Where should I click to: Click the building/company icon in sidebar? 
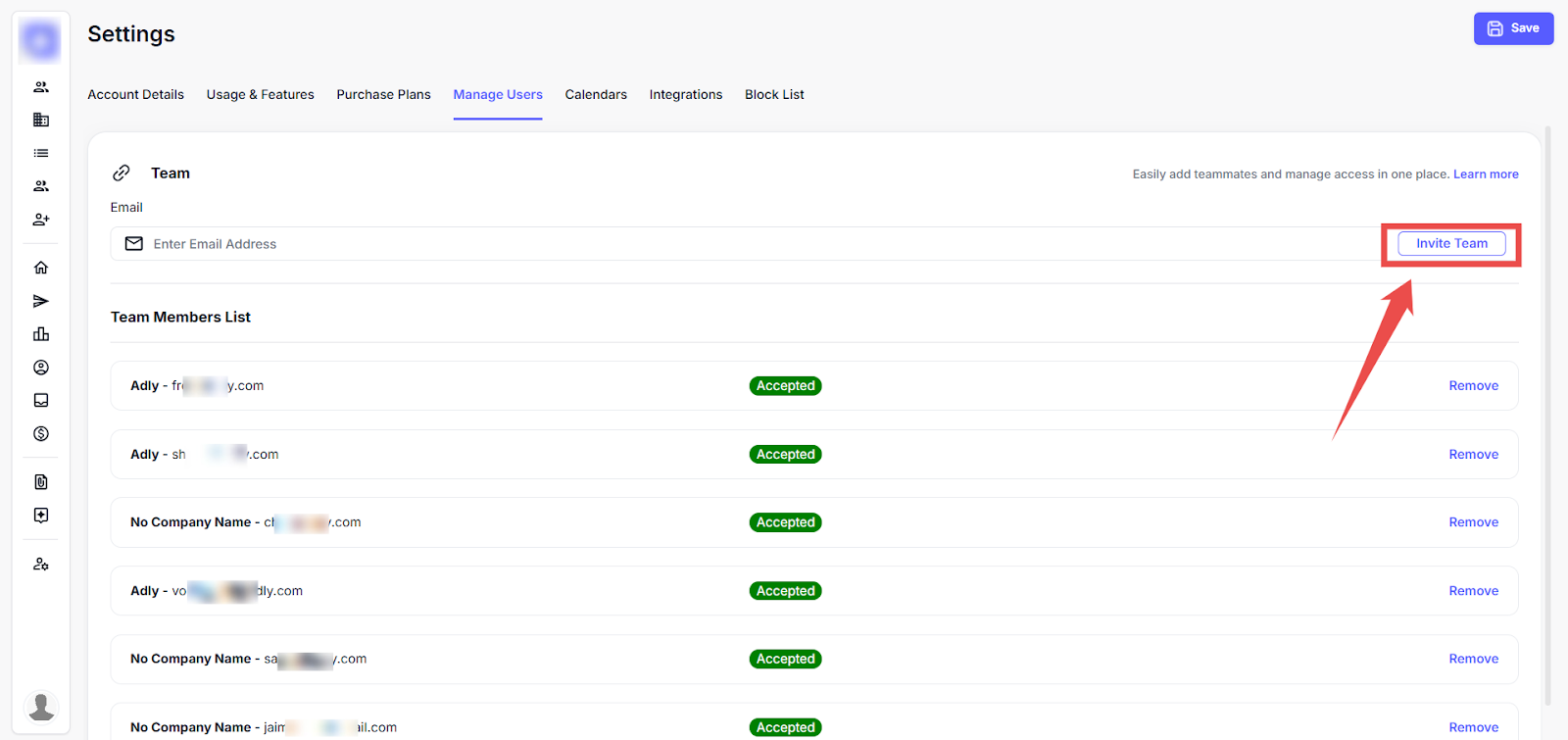[x=41, y=120]
